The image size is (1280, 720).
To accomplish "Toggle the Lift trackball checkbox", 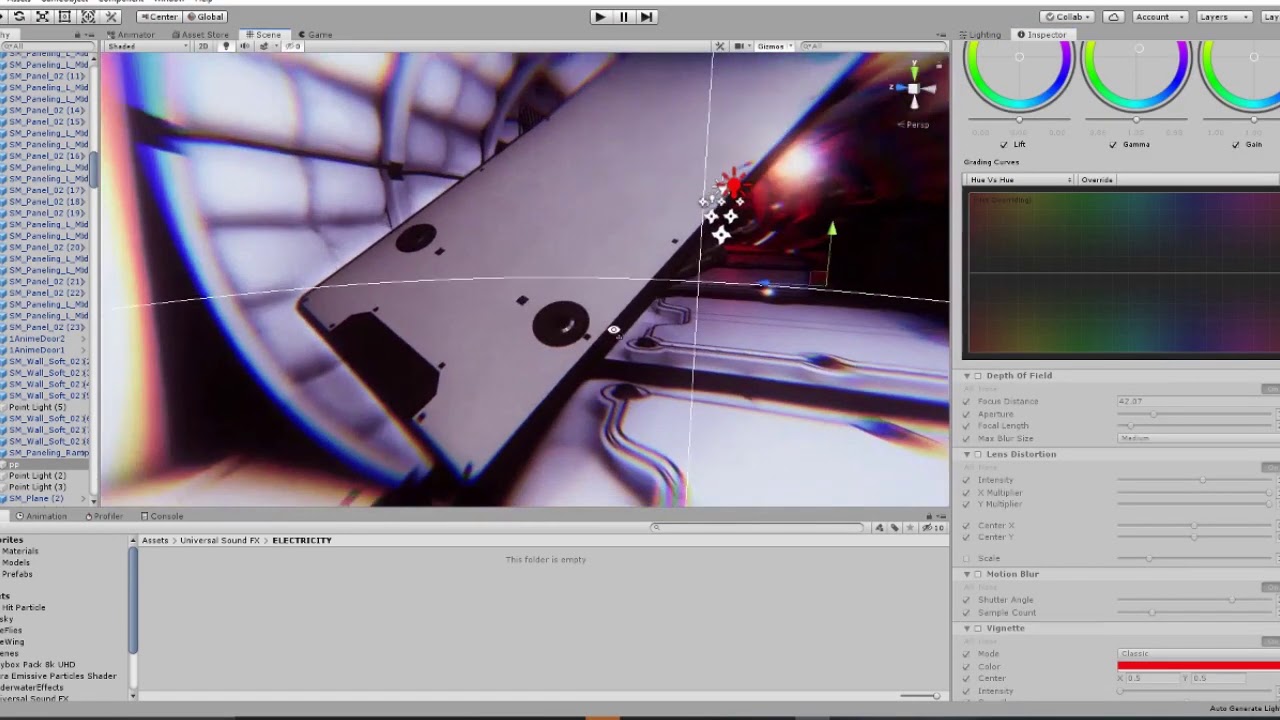I will (x=1004, y=144).
